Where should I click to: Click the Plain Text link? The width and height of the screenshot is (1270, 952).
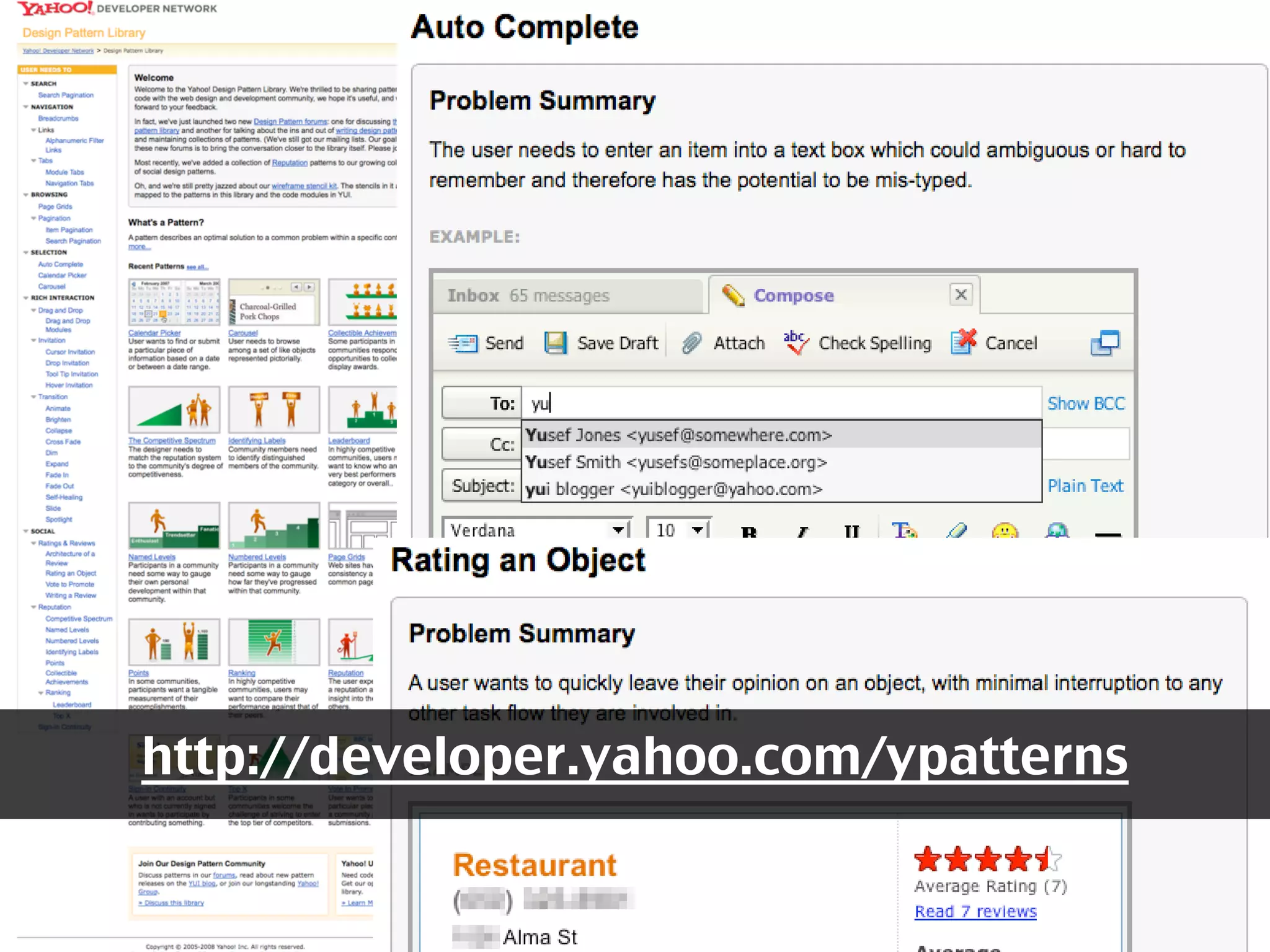coord(1085,486)
